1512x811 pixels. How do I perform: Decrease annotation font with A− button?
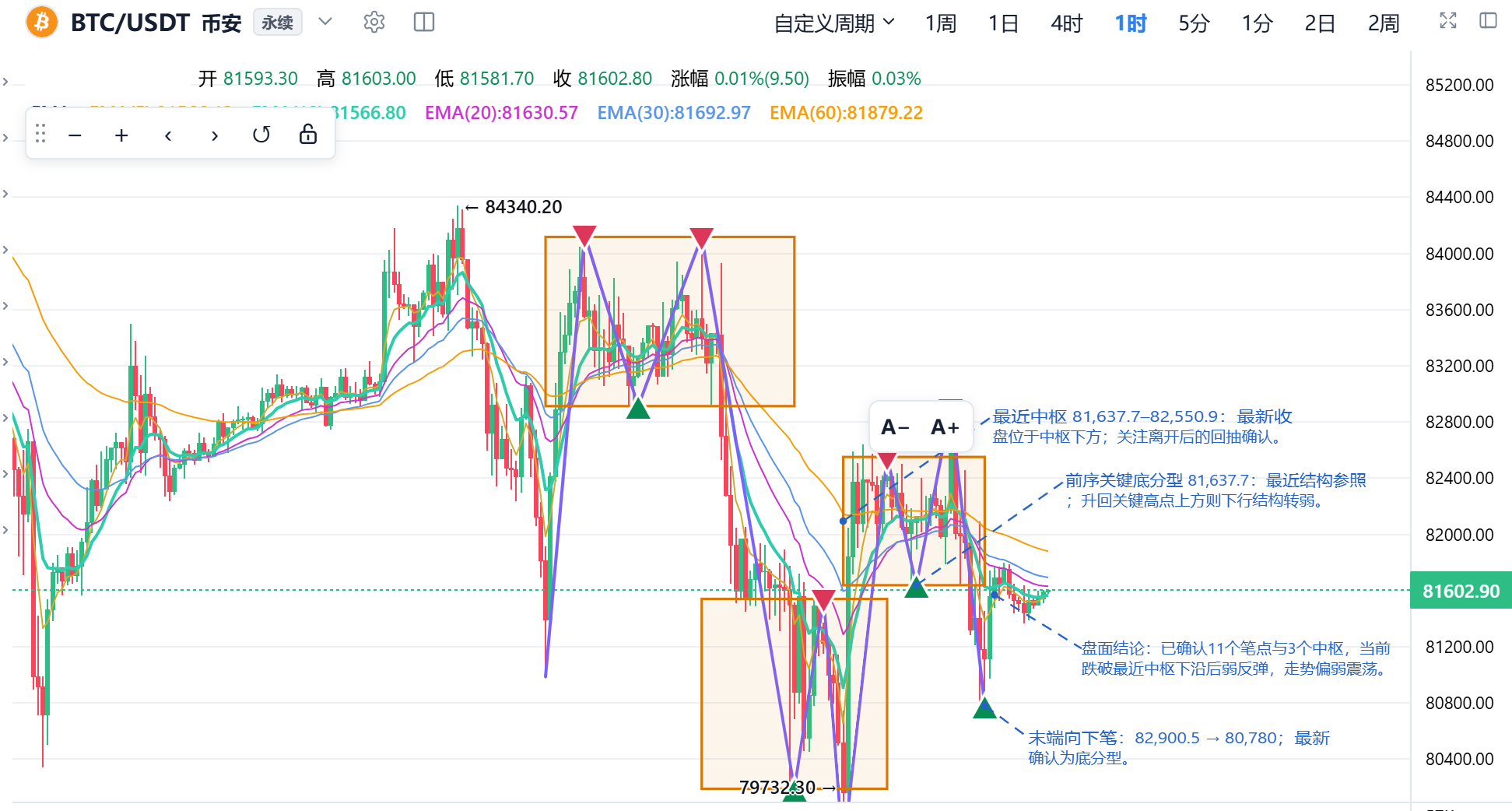[895, 427]
